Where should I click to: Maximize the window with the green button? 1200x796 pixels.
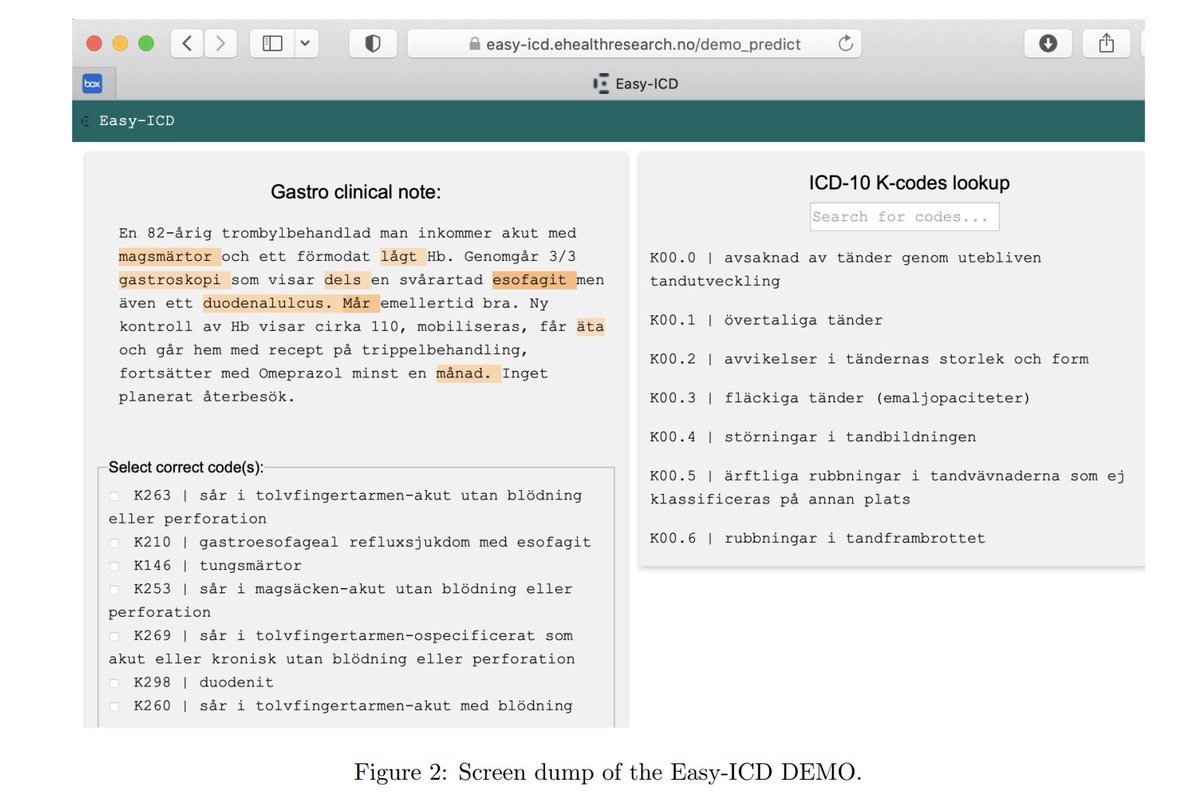click(146, 44)
